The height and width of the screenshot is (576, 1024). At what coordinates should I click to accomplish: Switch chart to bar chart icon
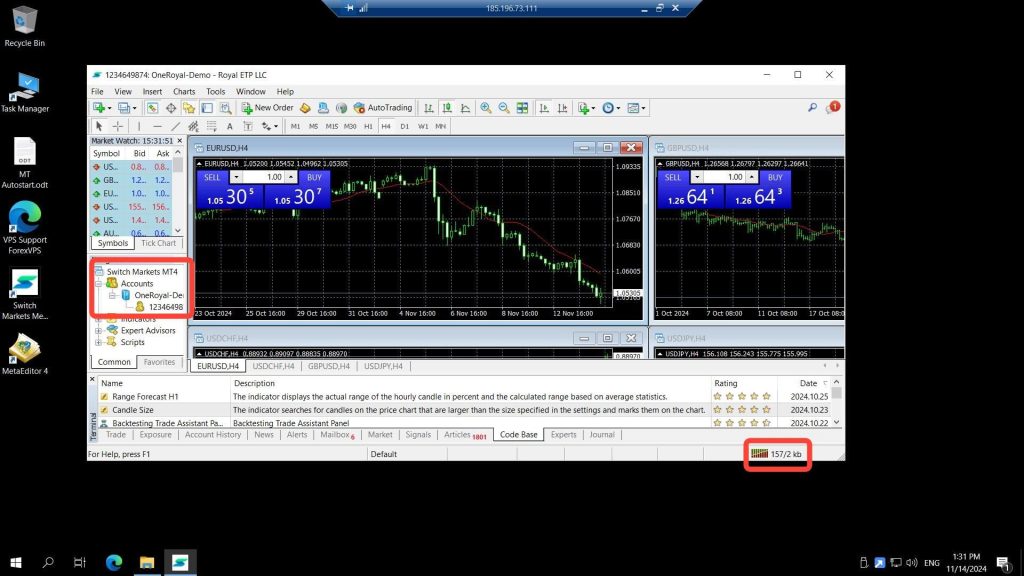point(428,108)
